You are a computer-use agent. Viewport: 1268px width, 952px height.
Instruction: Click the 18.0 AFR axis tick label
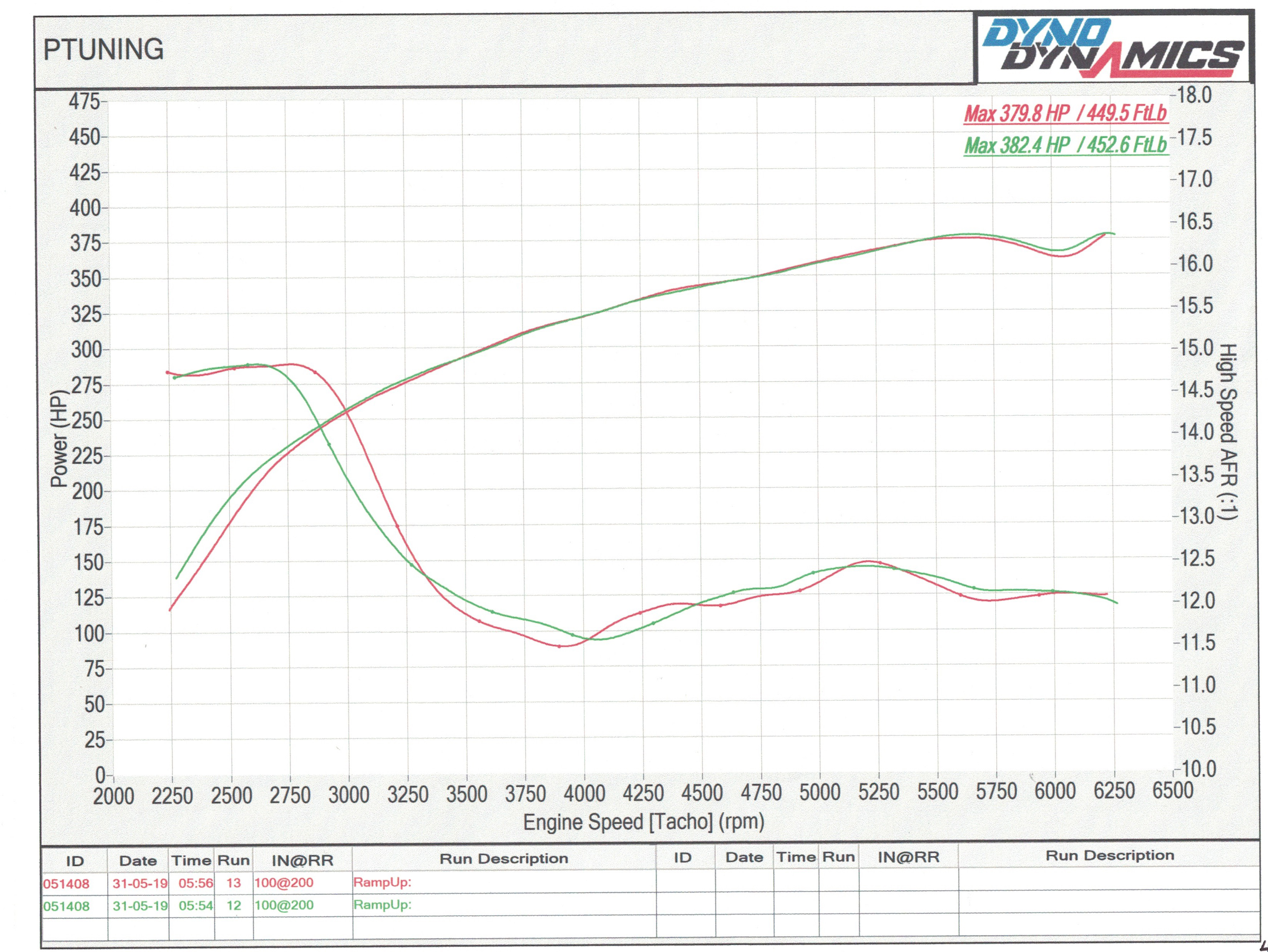tap(1195, 95)
